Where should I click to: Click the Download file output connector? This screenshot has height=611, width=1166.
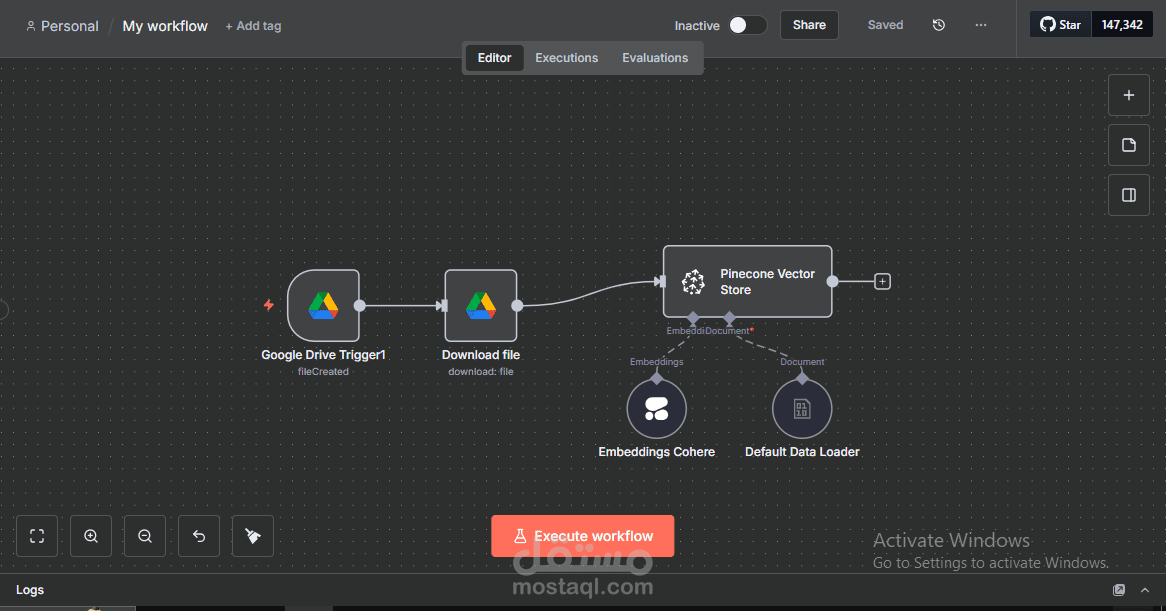click(518, 306)
